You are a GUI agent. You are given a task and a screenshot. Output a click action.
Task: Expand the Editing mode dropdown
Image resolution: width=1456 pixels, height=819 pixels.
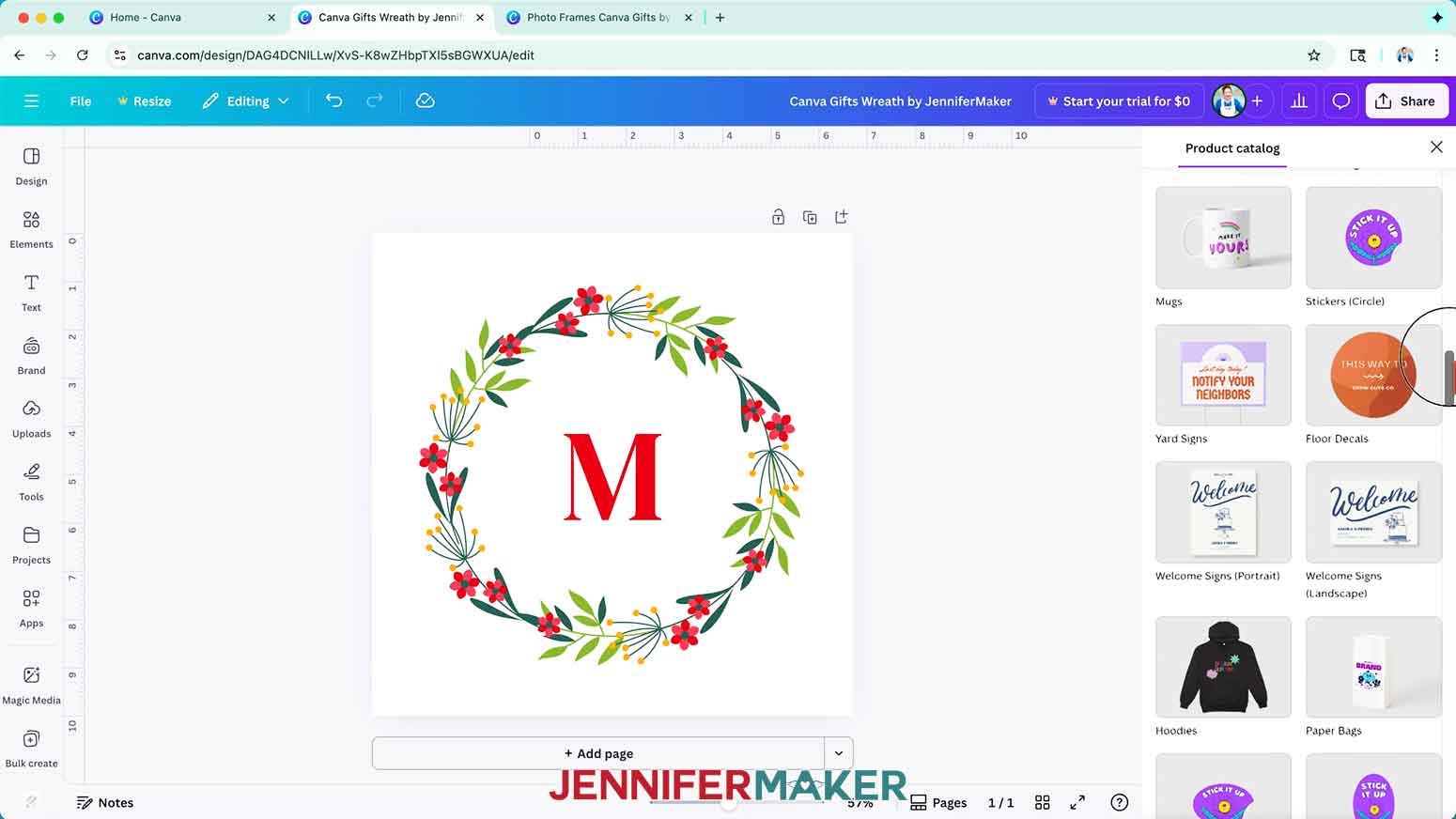coord(246,100)
